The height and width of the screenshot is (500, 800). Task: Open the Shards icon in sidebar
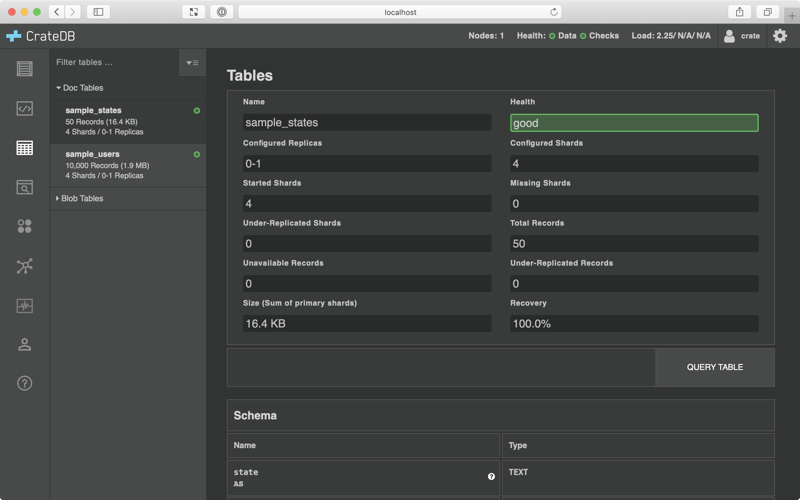click(x=24, y=226)
